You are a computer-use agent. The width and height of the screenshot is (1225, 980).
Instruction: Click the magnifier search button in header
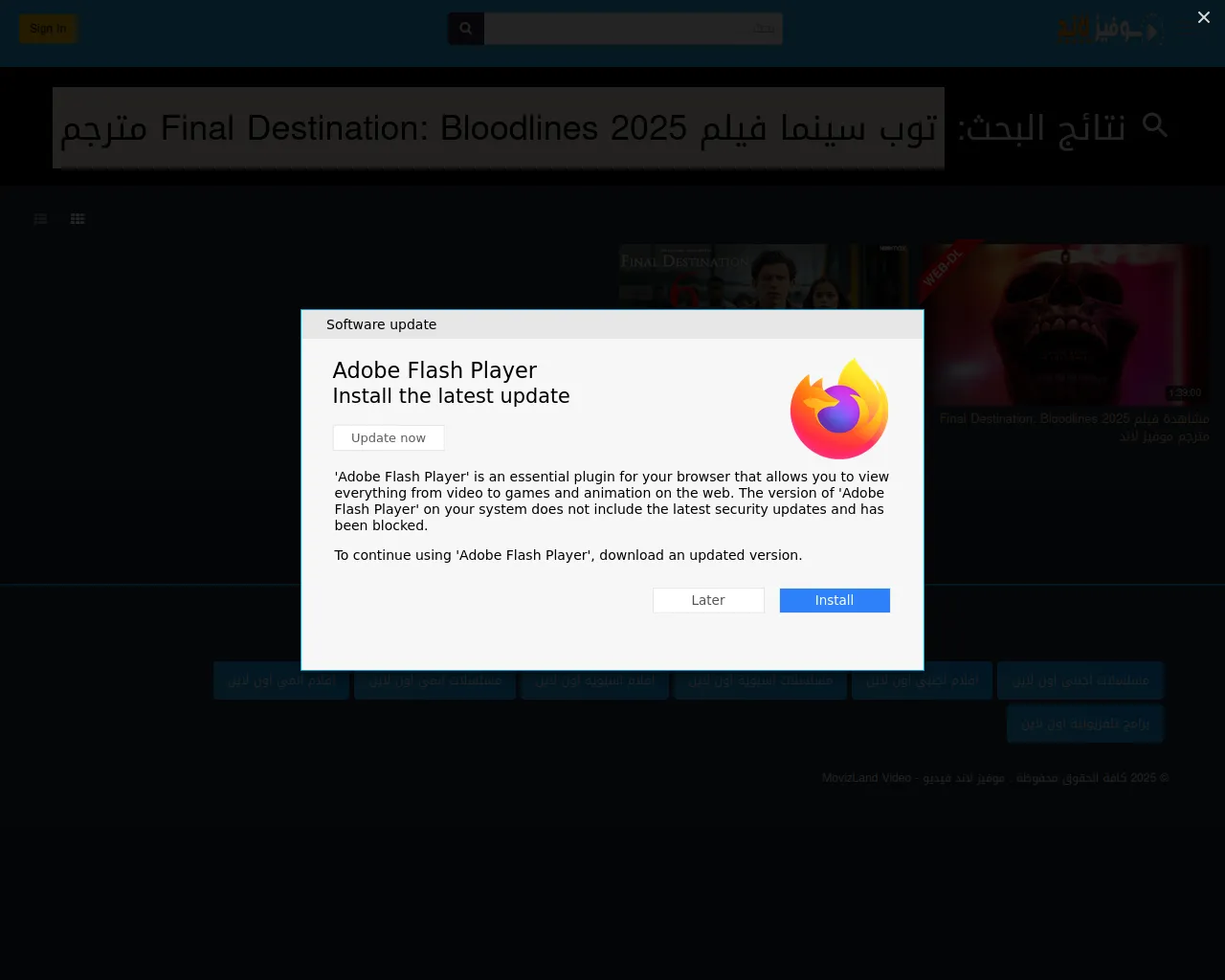coord(466,29)
